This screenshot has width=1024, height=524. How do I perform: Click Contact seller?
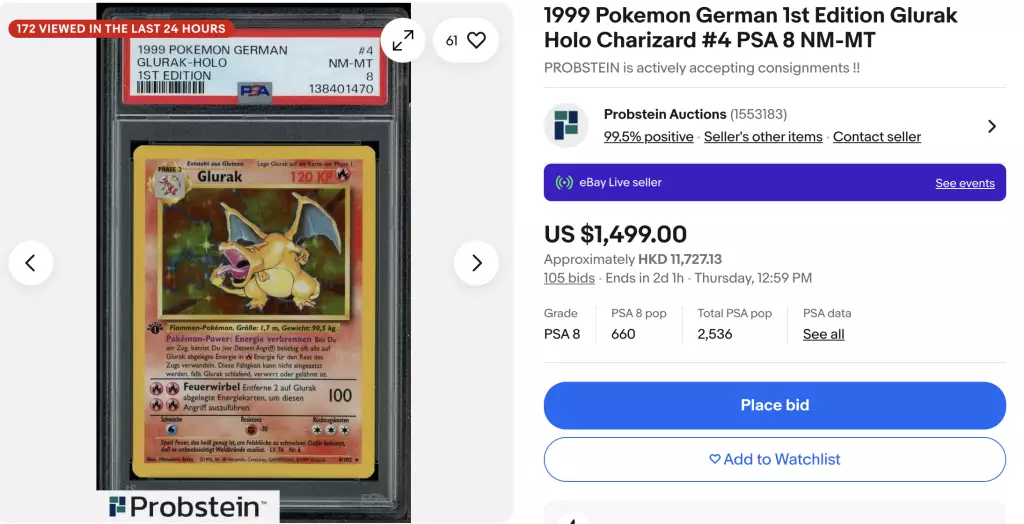coord(876,137)
